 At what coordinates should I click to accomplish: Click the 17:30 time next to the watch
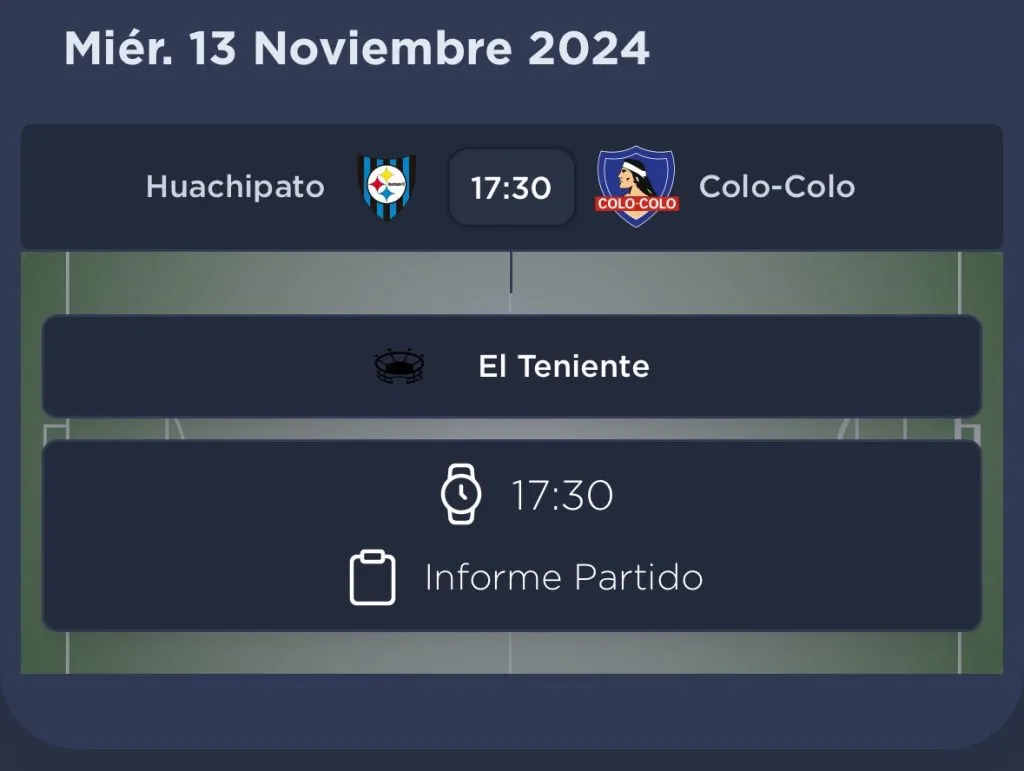click(x=563, y=495)
